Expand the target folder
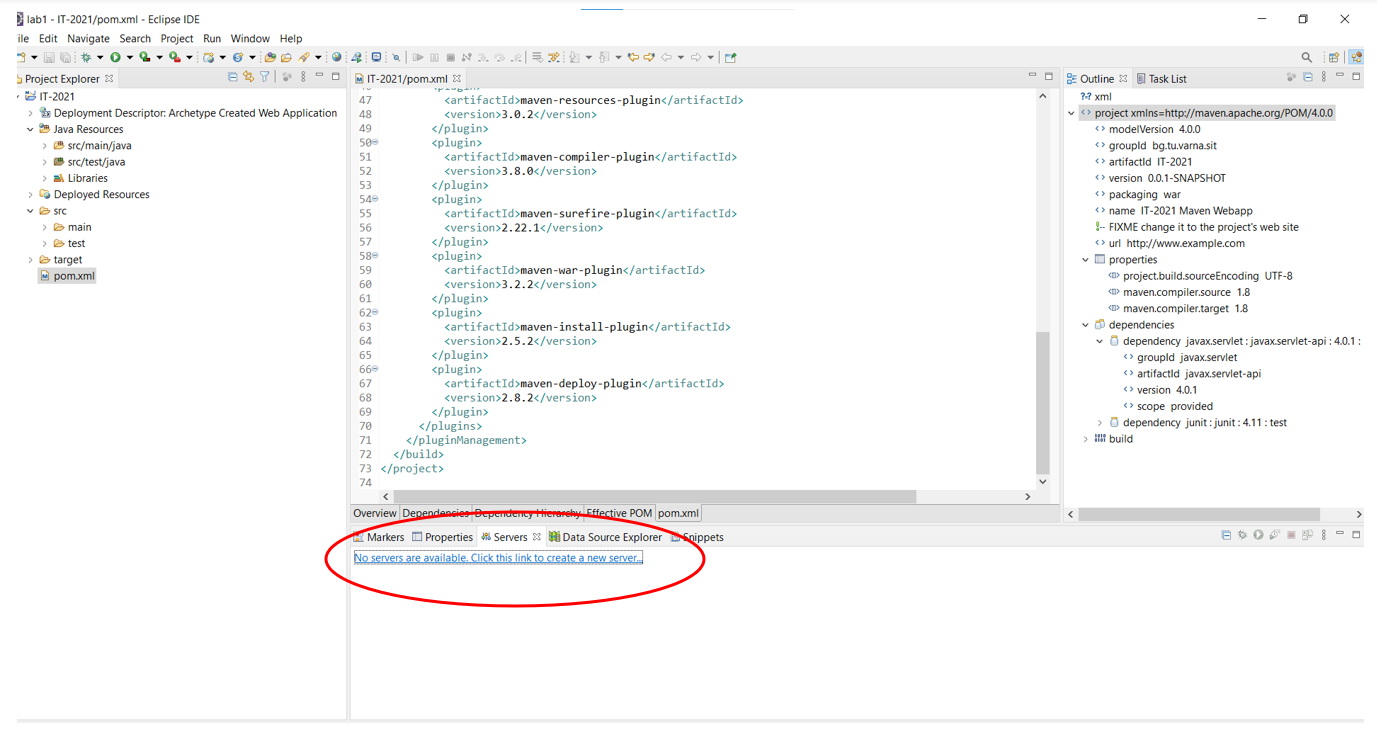This screenshot has height=730, width=1377. click(30, 260)
